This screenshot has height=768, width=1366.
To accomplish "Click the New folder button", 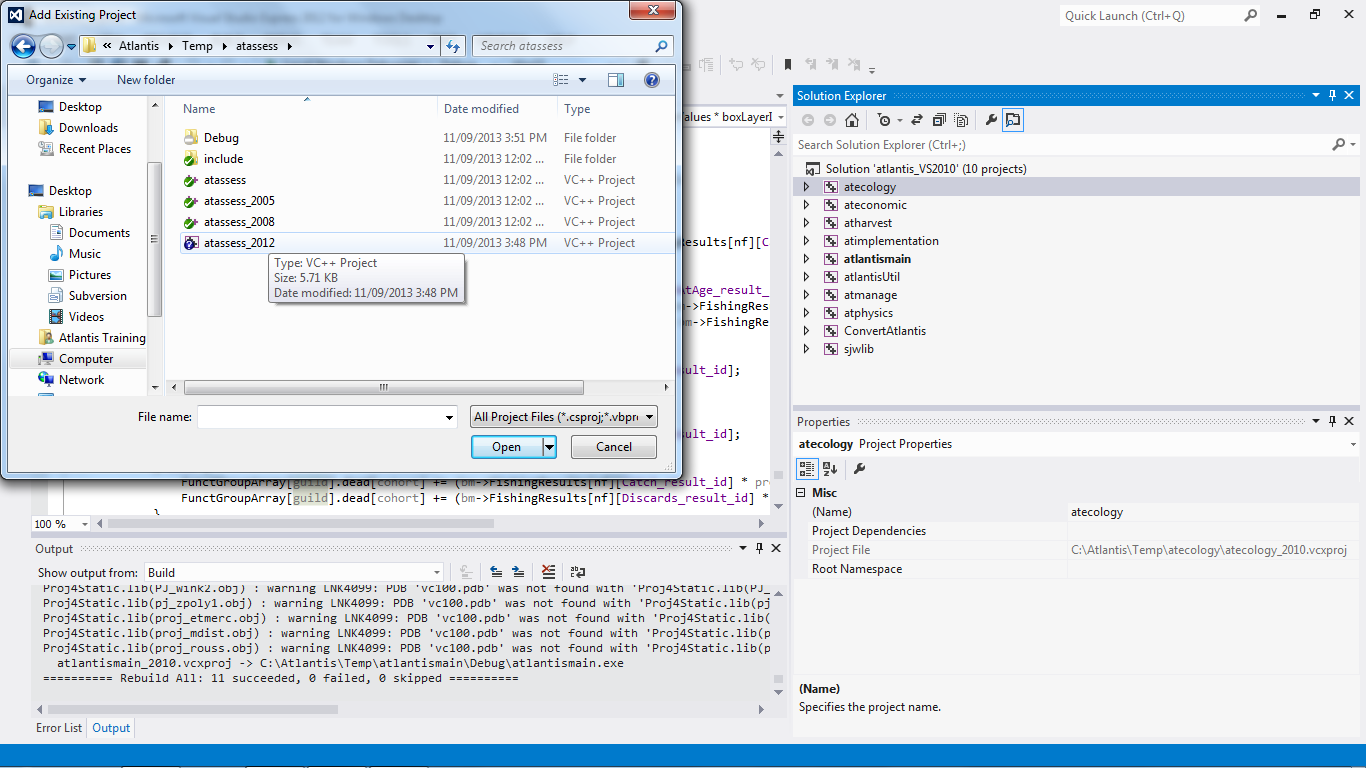I will click(146, 80).
